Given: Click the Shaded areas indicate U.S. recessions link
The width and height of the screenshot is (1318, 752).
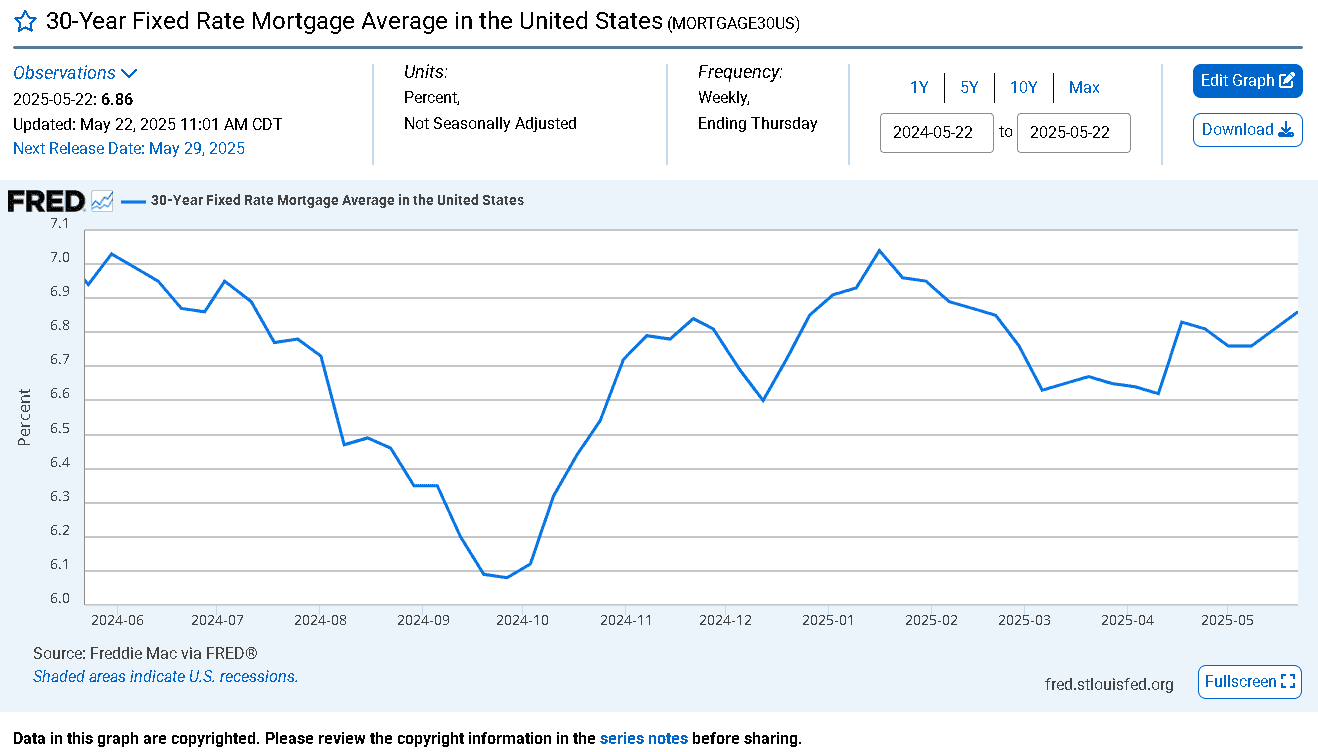Looking at the screenshot, I should click(x=166, y=677).
